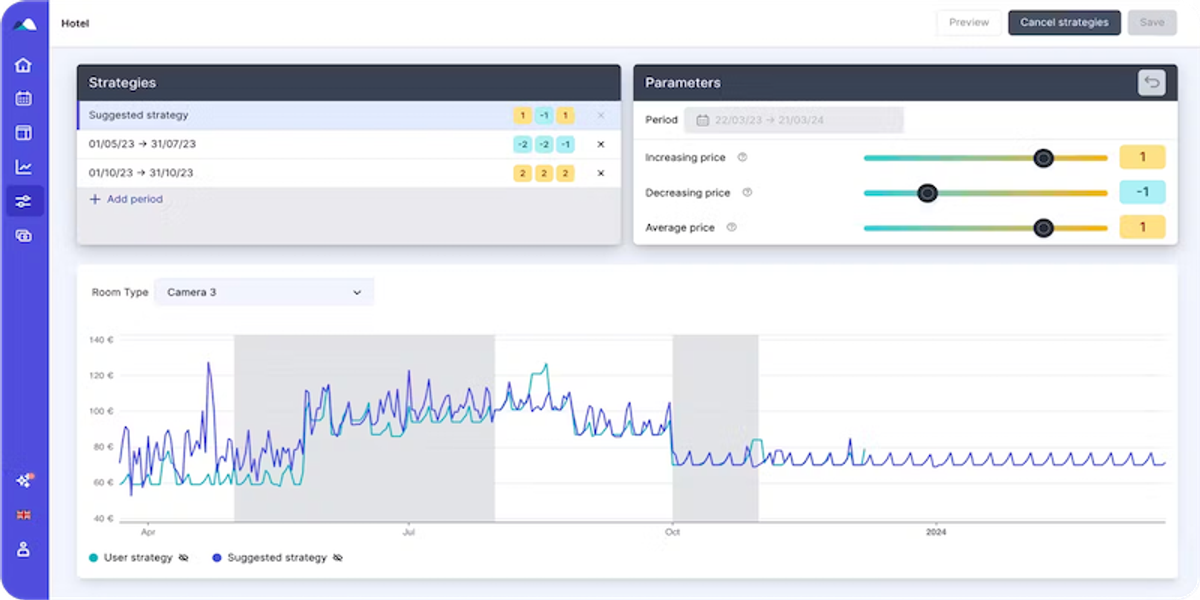Open the AI sparkle icon with notification dot
The image size is (1200, 600).
pyautogui.click(x=24, y=481)
